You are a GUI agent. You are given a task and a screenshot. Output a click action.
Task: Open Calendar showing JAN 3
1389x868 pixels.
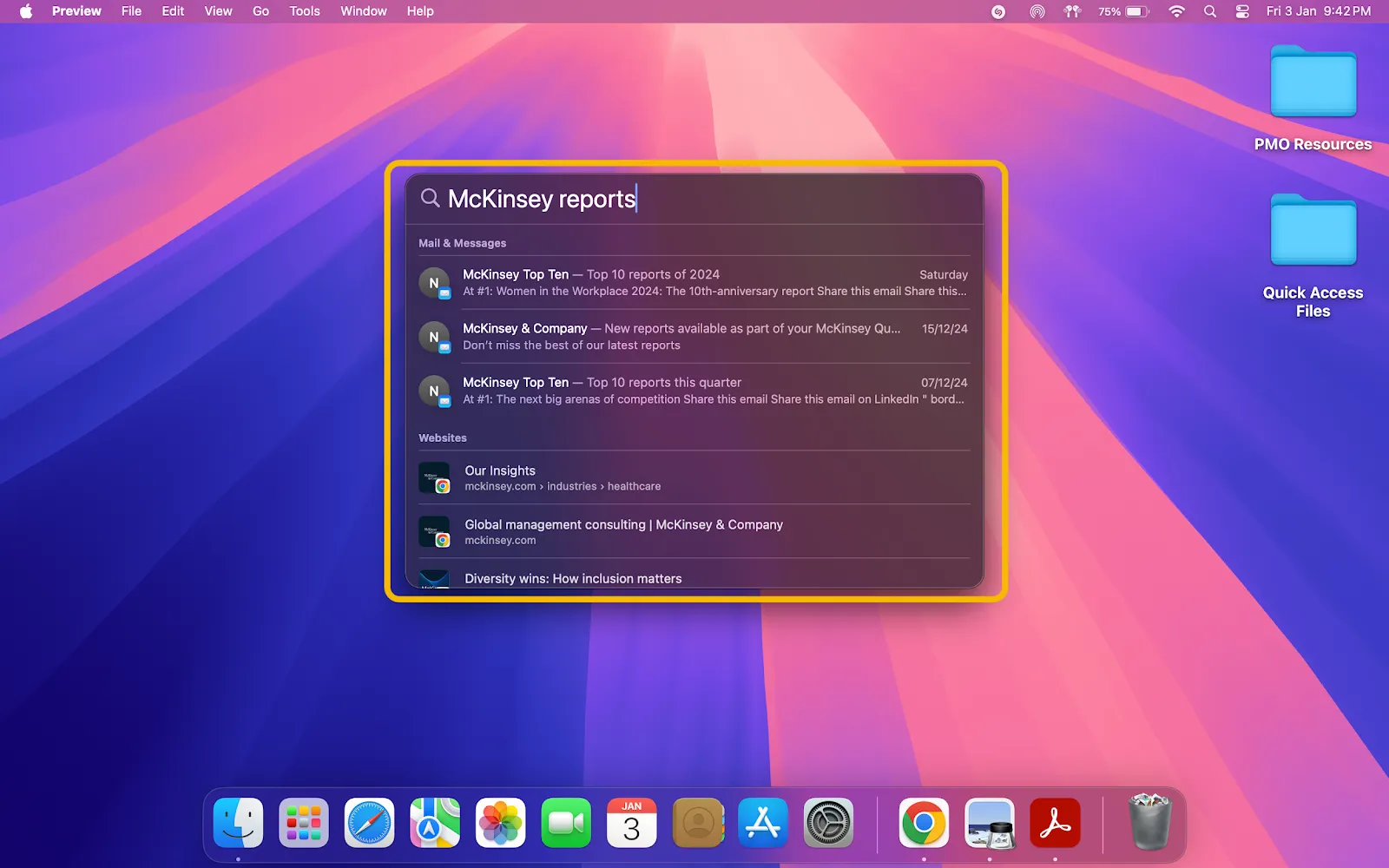(631, 822)
